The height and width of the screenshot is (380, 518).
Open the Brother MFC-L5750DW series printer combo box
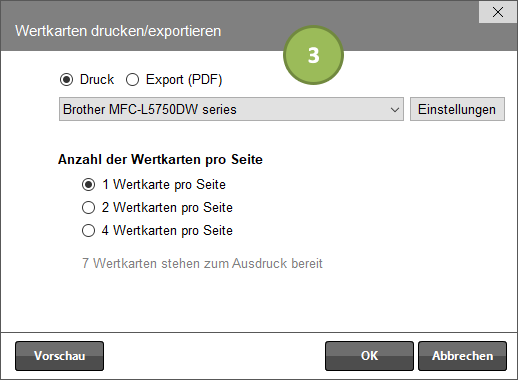(x=231, y=109)
